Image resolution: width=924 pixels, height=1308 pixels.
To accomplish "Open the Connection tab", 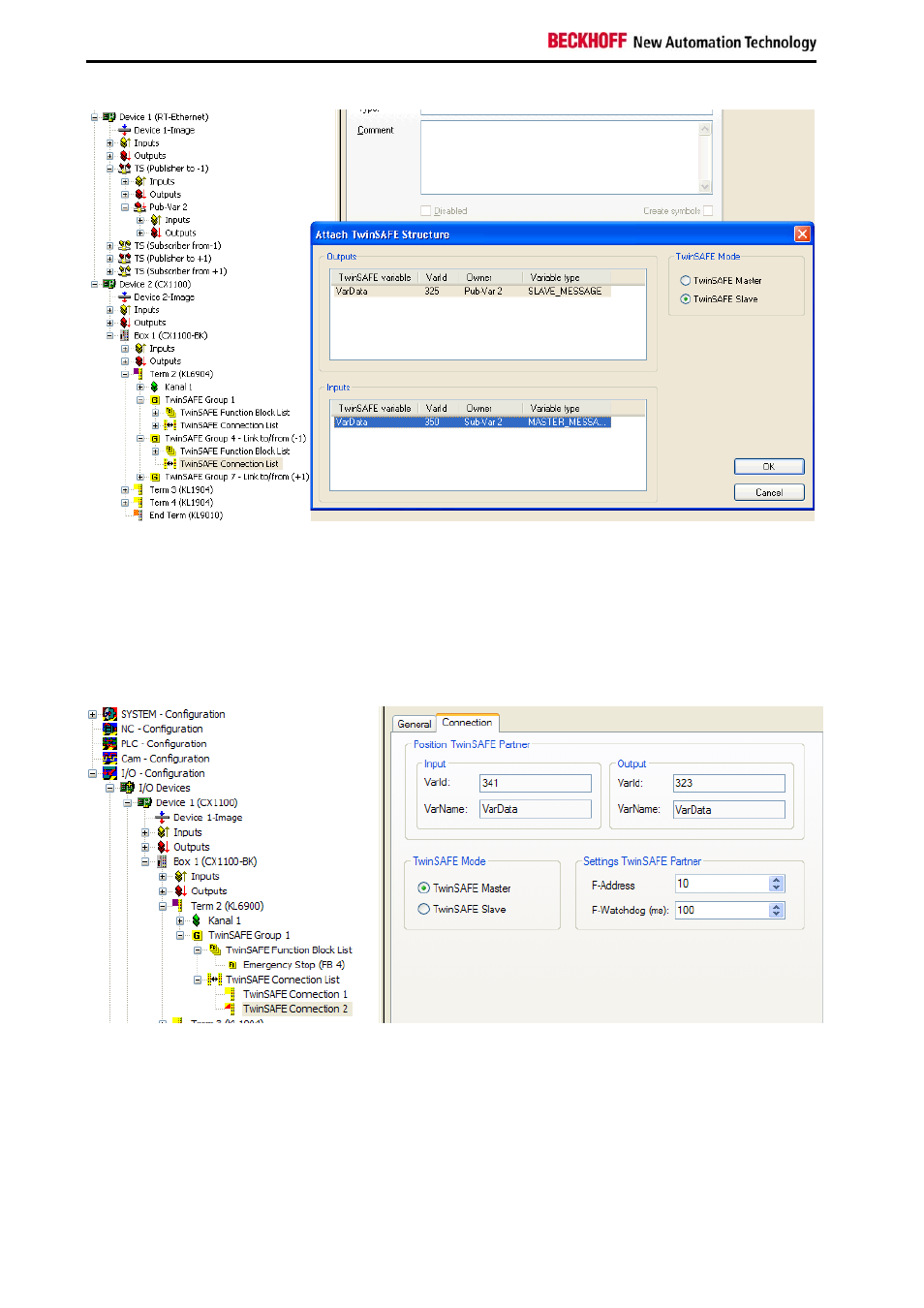I will [467, 723].
